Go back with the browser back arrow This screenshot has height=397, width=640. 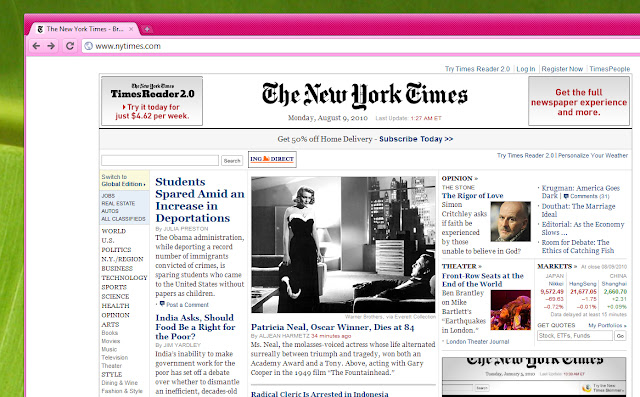click(36, 46)
